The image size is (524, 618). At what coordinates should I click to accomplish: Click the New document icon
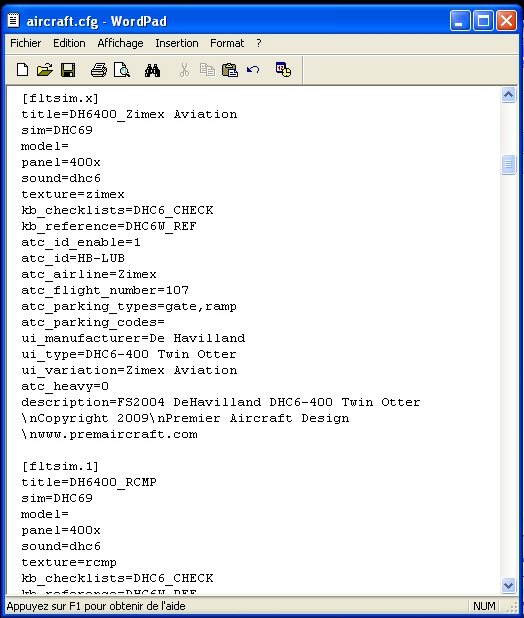coord(22,70)
